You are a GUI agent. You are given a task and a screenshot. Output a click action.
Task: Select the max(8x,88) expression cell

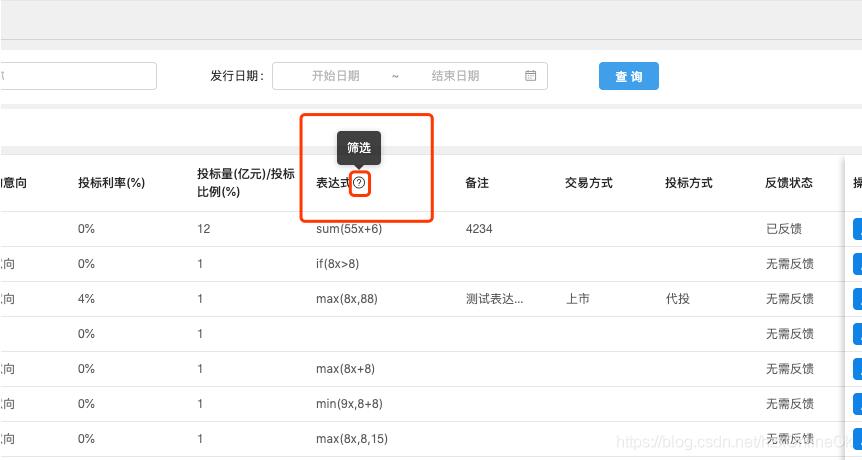pos(346,299)
